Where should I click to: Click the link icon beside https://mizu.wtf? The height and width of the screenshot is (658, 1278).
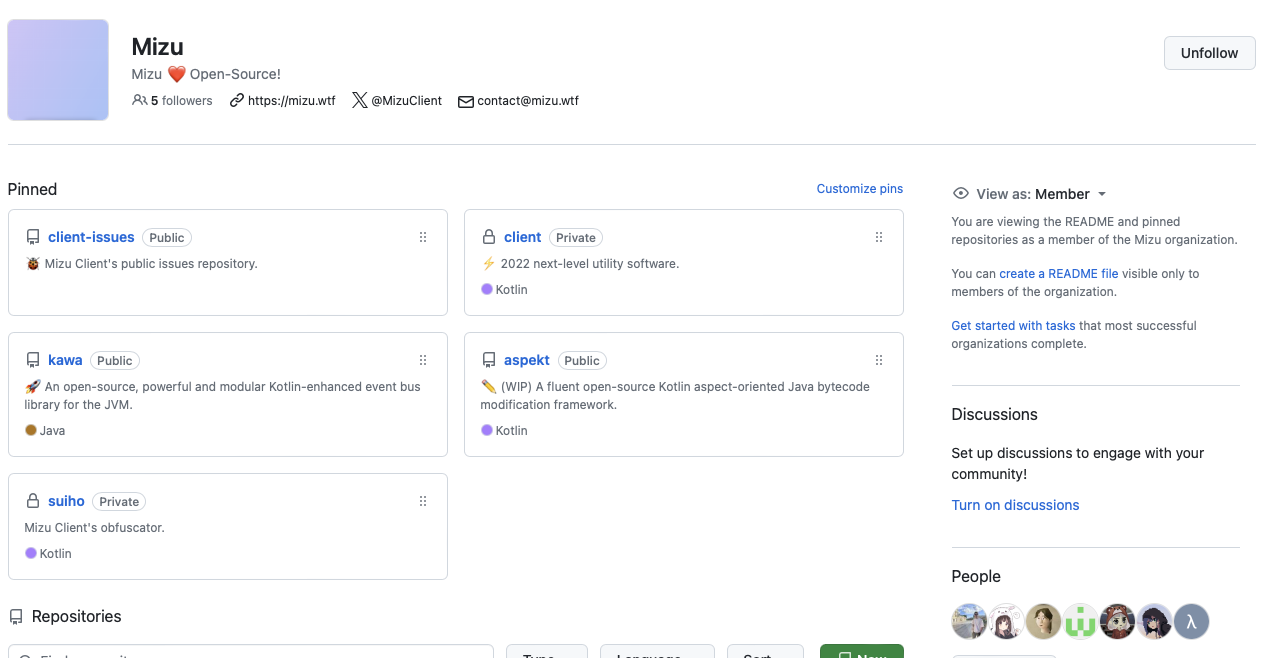[x=237, y=101]
